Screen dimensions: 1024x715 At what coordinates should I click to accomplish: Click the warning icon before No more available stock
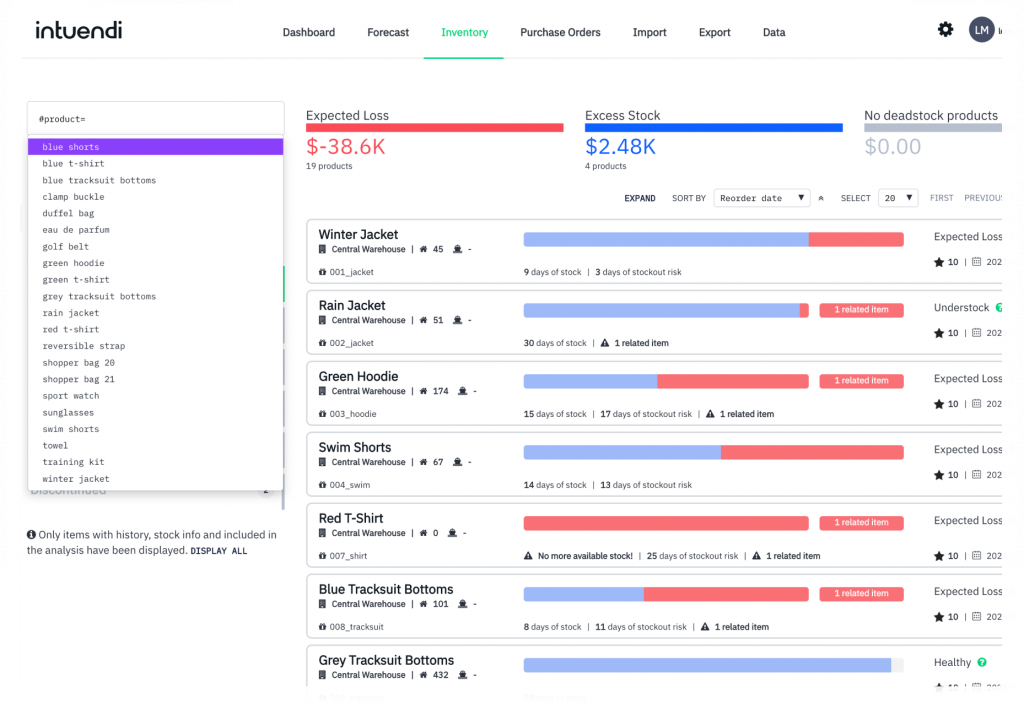(x=528, y=556)
